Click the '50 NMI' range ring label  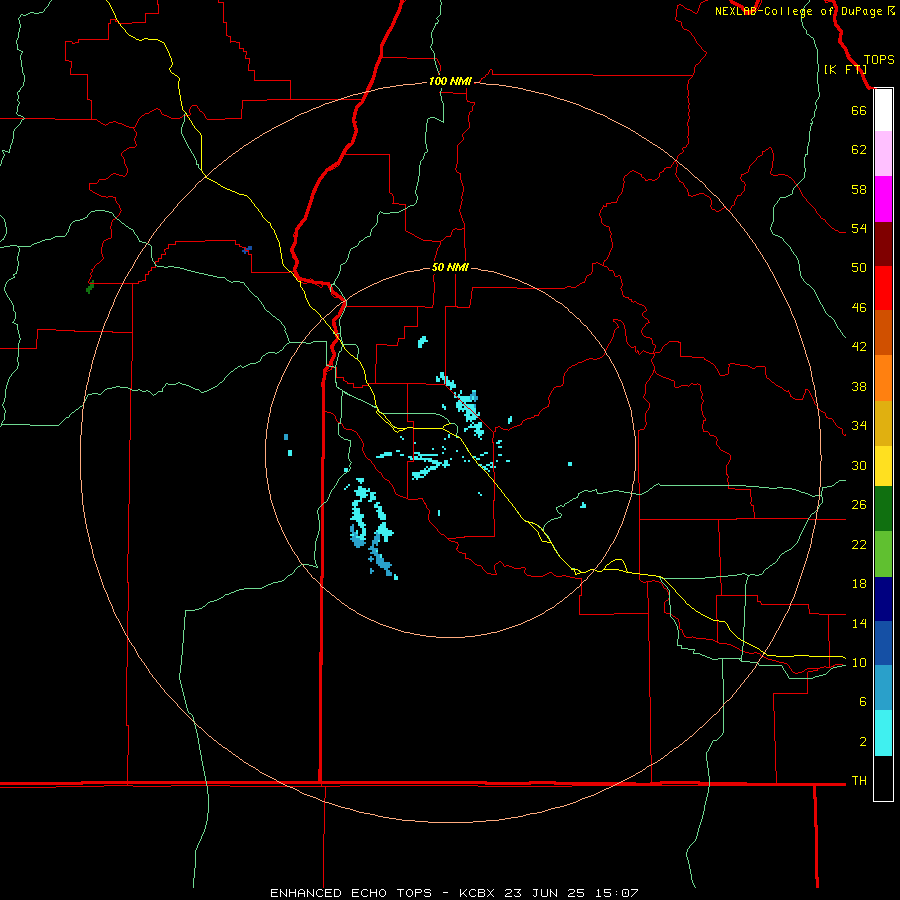point(450,267)
